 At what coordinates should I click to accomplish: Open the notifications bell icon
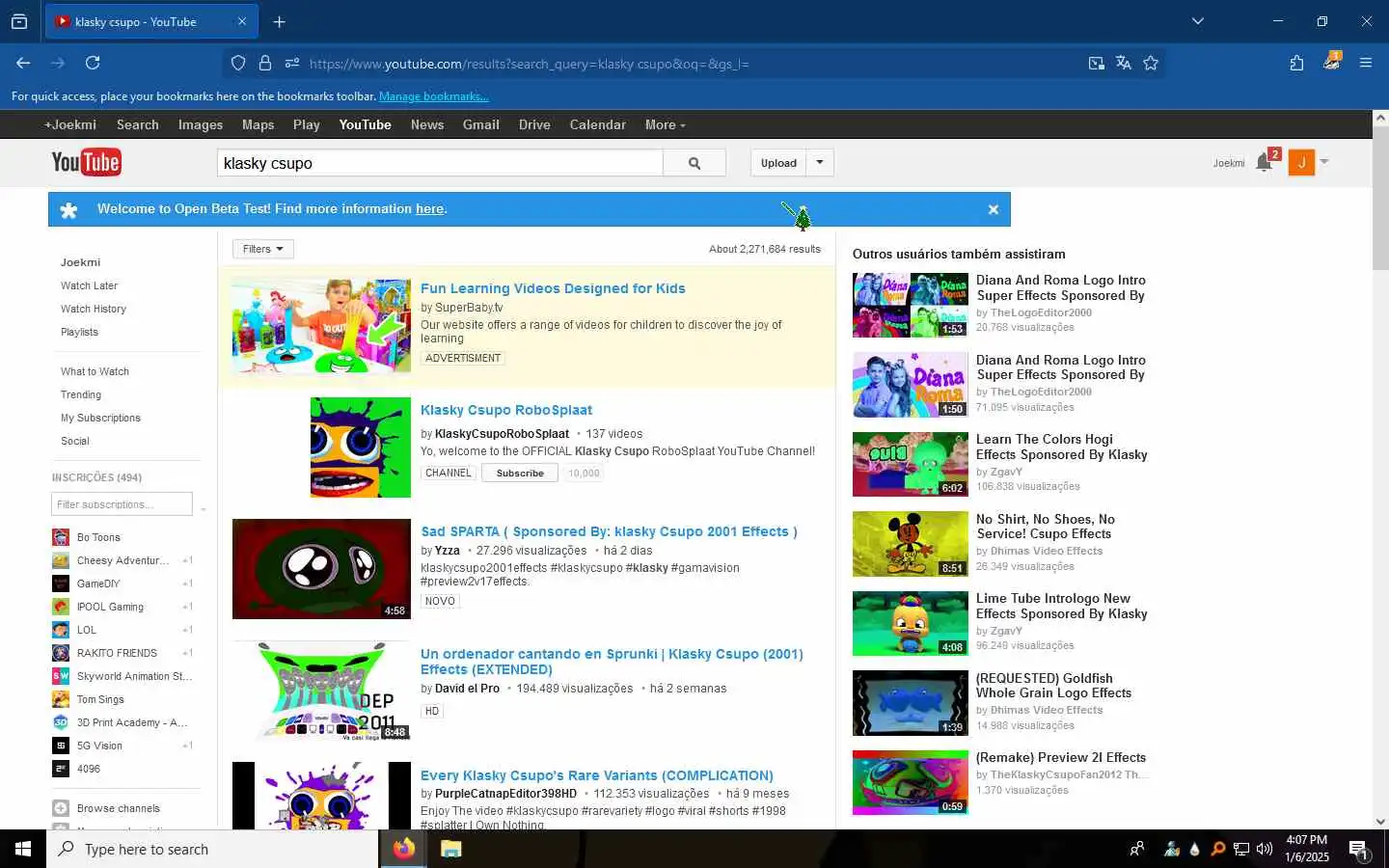1265,163
